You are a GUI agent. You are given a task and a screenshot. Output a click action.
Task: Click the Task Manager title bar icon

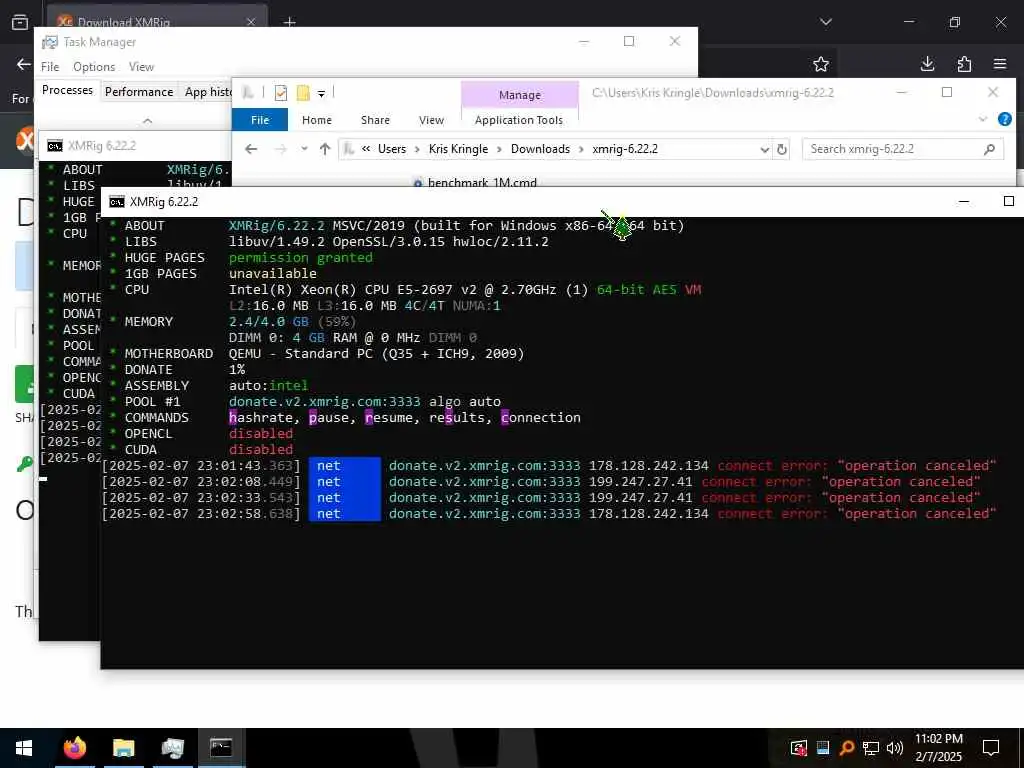click(50, 42)
